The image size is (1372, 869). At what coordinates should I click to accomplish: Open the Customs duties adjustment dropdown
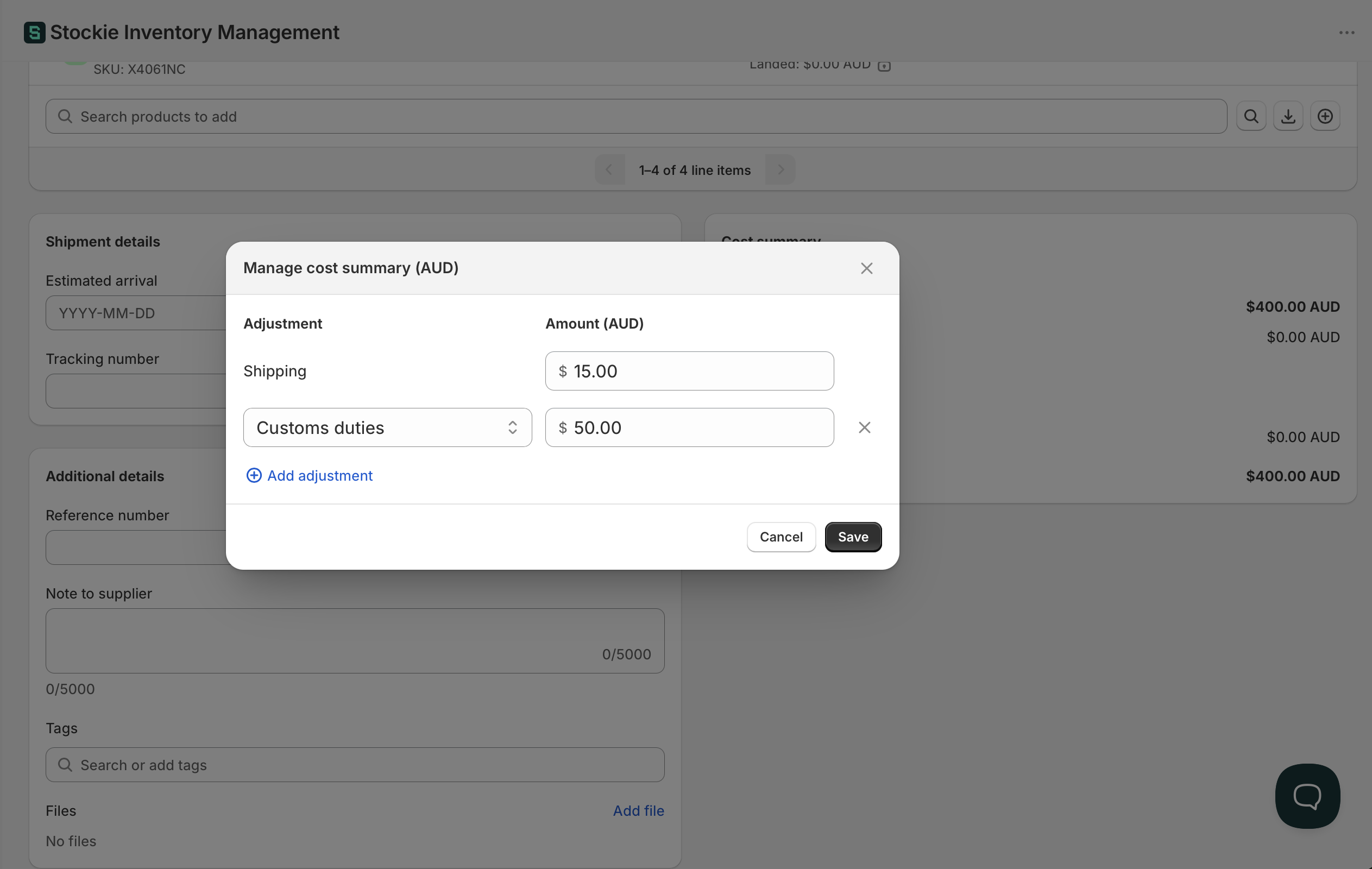click(x=387, y=427)
